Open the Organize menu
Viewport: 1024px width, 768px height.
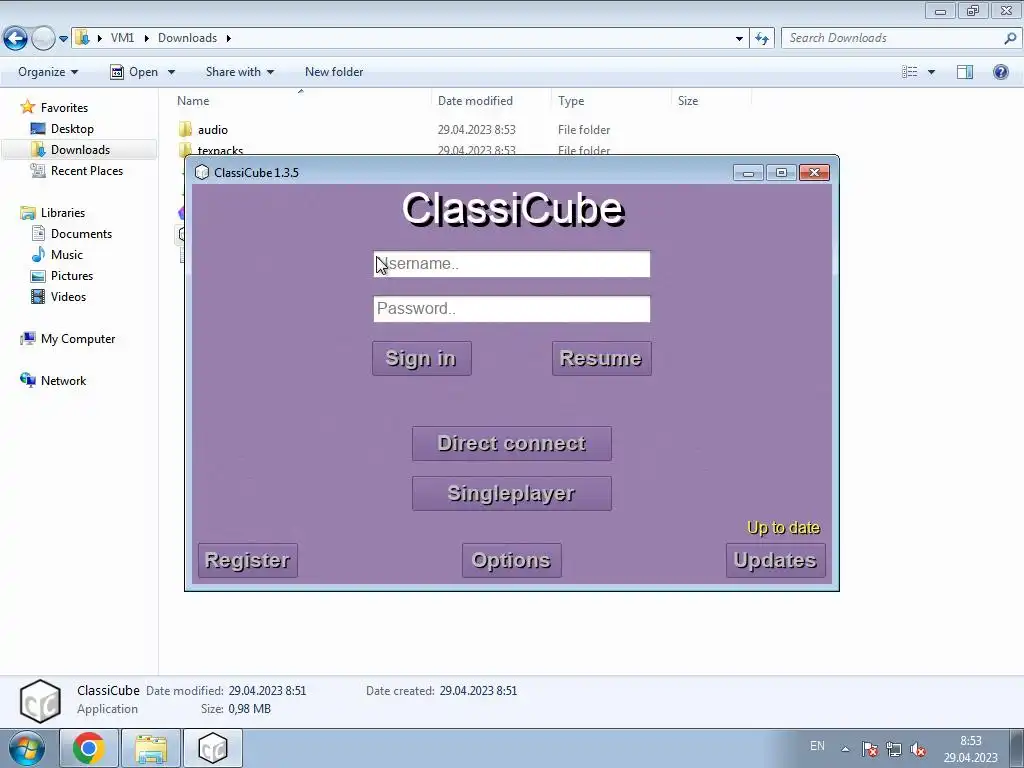pos(48,72)
